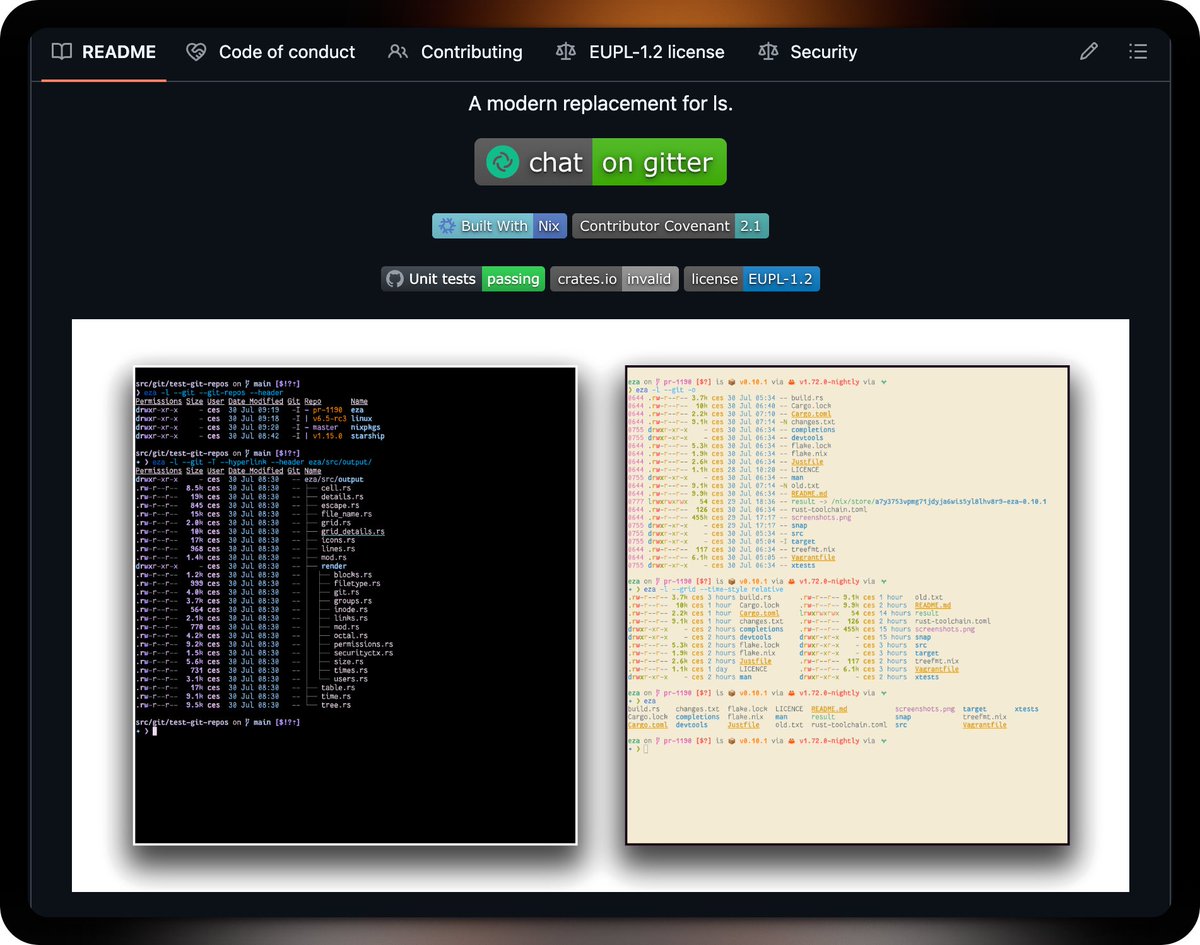Click the Gitter logo icon in chat badge
Image resolution: width=1200 pixels, height=945 pixels.
(503, 162)
